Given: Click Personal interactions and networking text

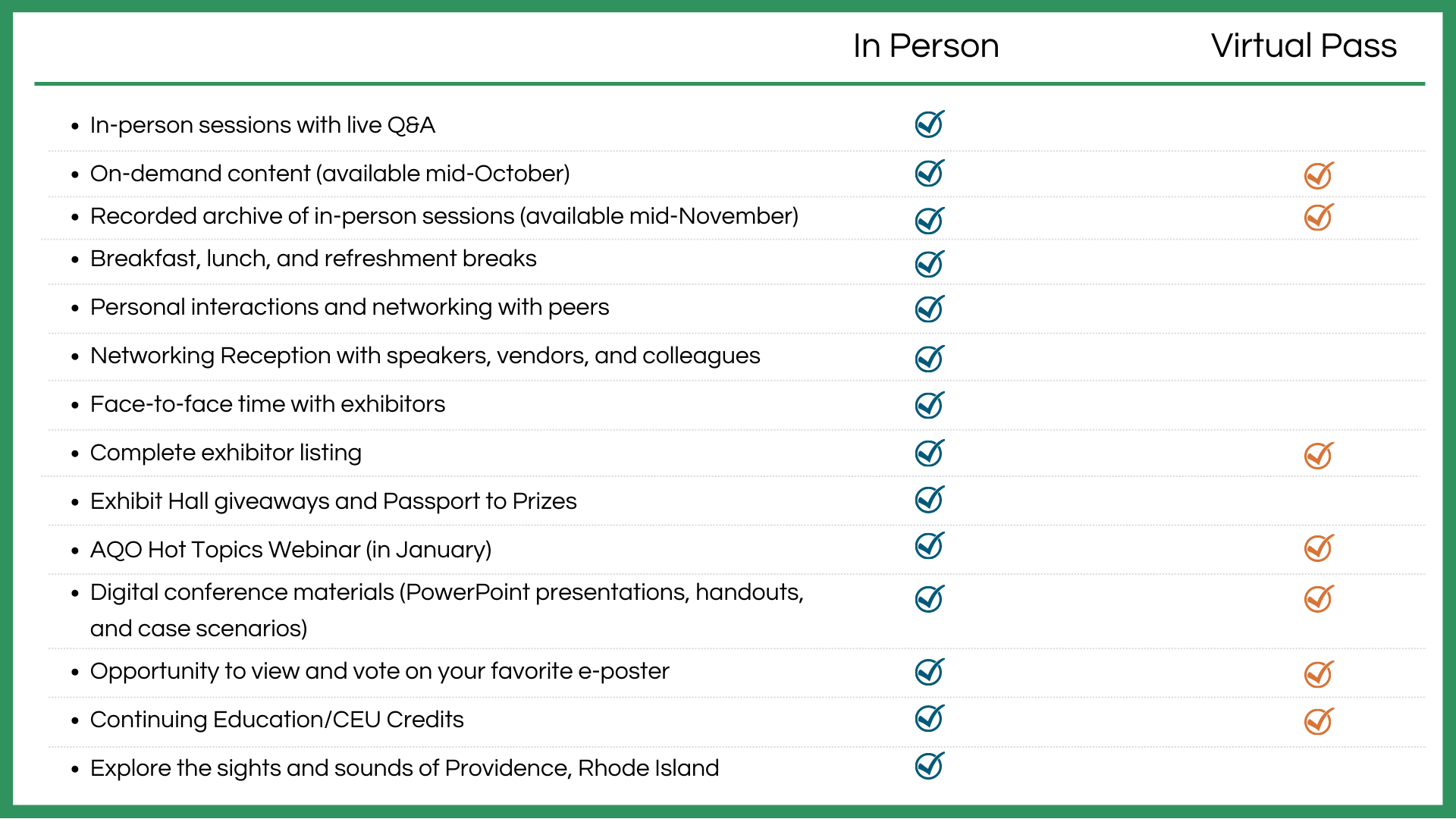Looking at the screenshot, I should (349, 307).
